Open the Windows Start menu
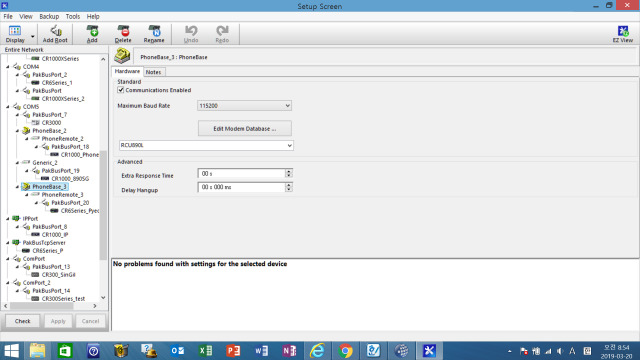640x360 pixels. tap(11, 351)
